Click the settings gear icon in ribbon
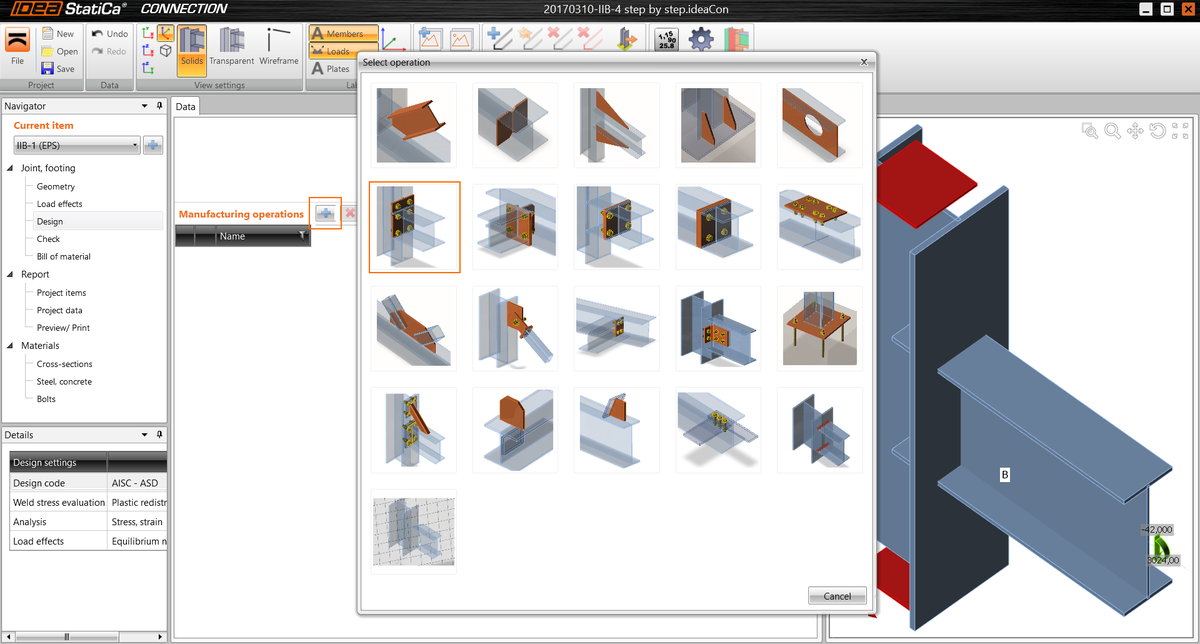Screen dimensions: 1200x644 click(701, 40)
